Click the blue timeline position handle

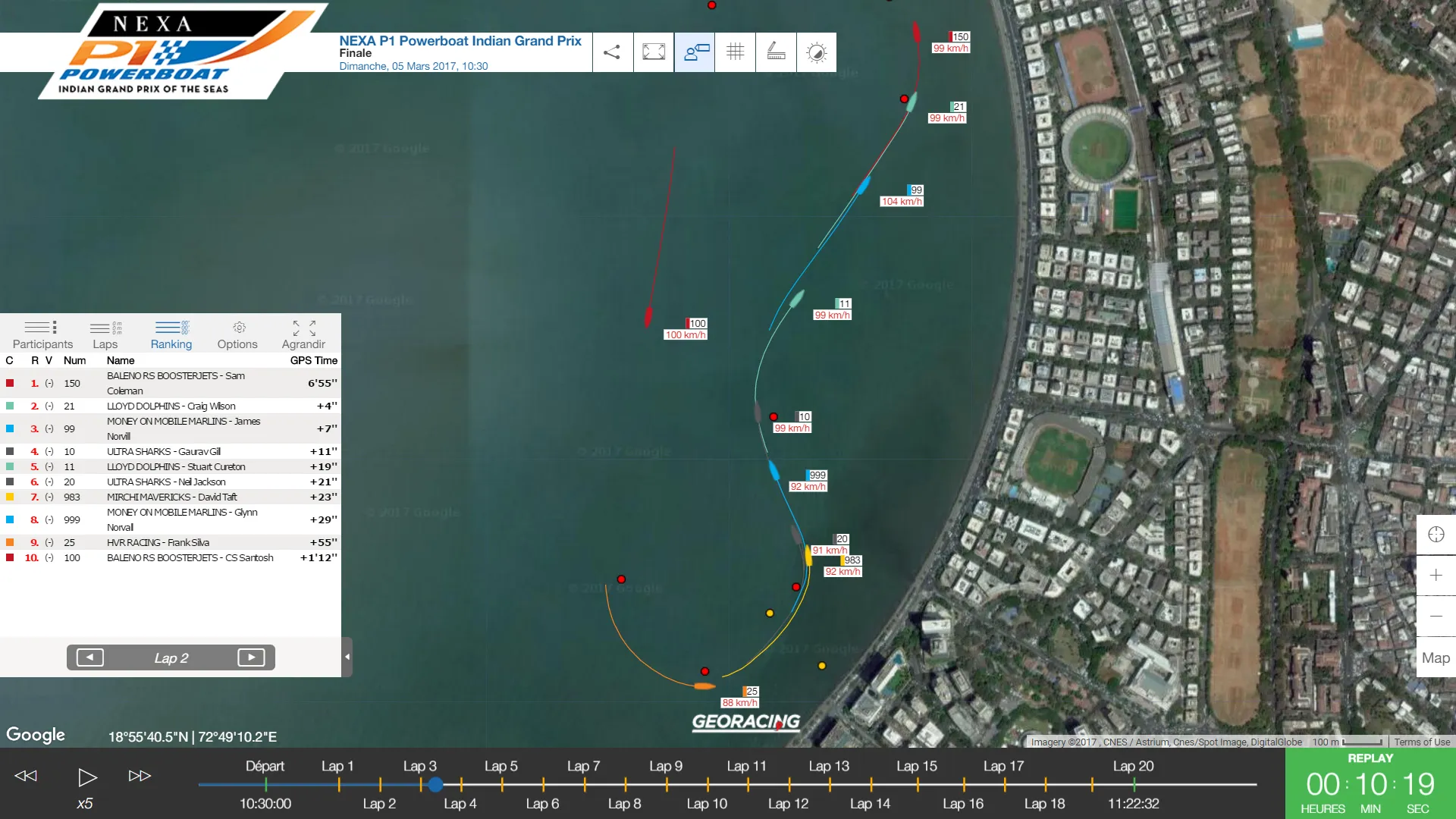click(435, 785)
